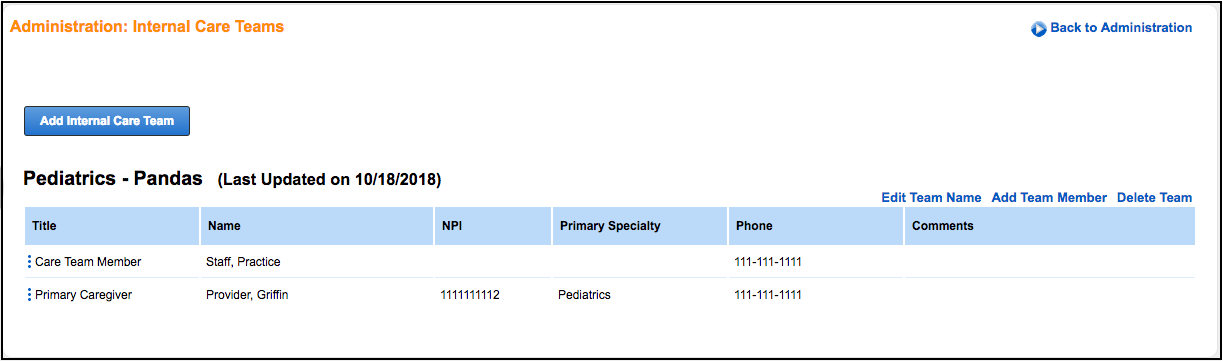The height and width of the screenshot is (361, 1223).
Task: Click the phone number for Staff, Practice
Action: coord(768,262)
